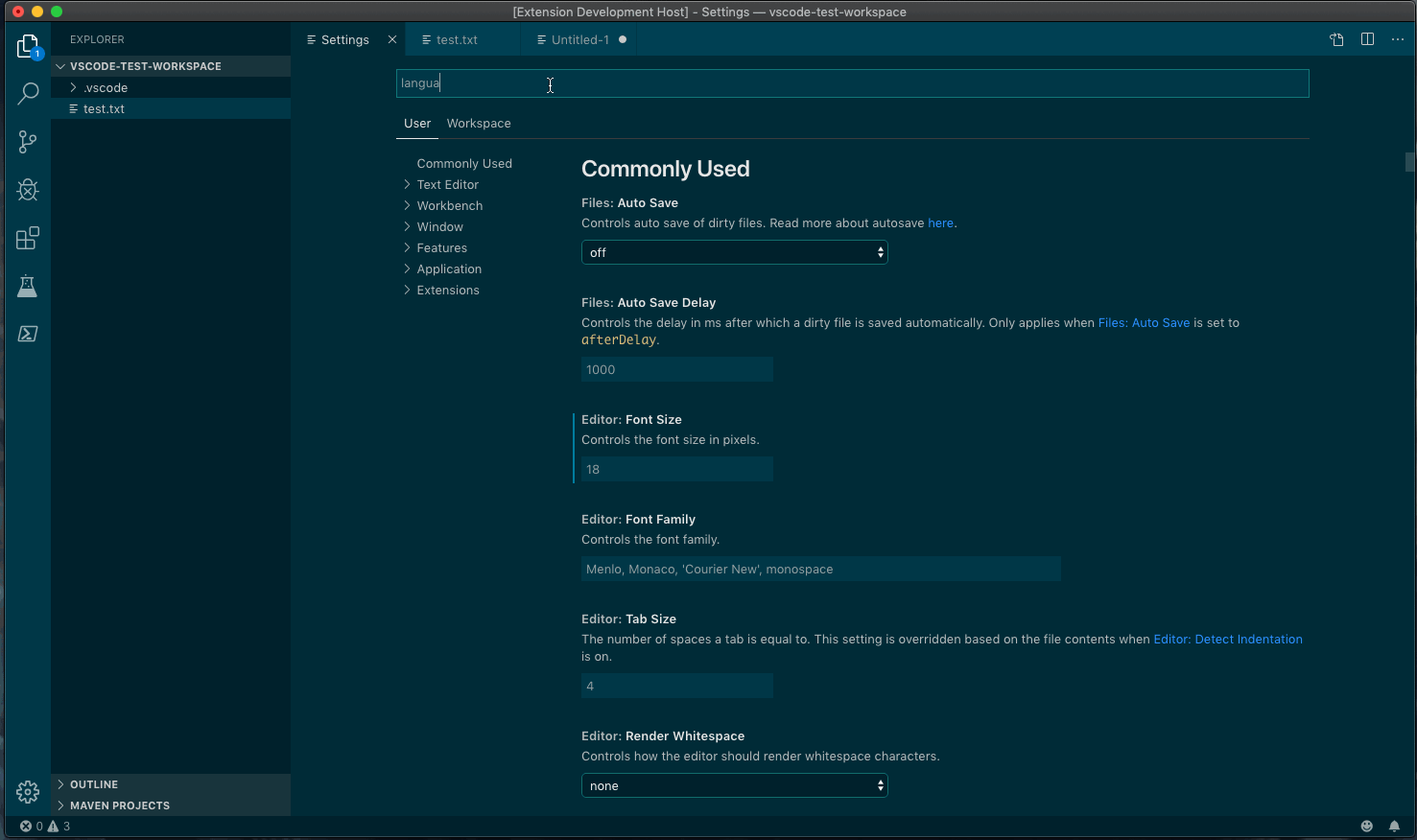Screen dimensions: 1417x840
Task: Select Commonly Used in settings tree
Action: 464,164
